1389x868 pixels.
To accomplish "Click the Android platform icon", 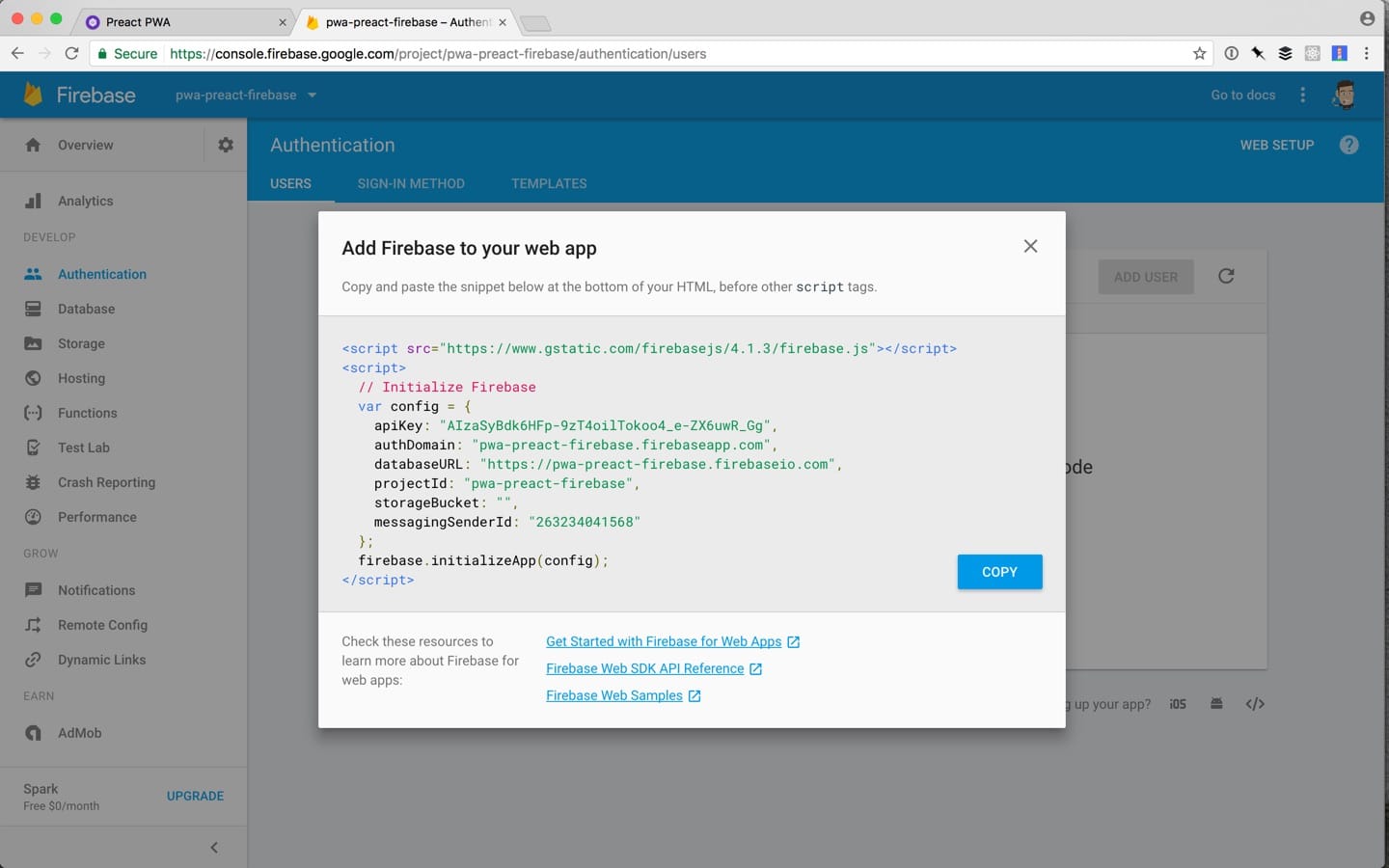I will click(1216, 704).
